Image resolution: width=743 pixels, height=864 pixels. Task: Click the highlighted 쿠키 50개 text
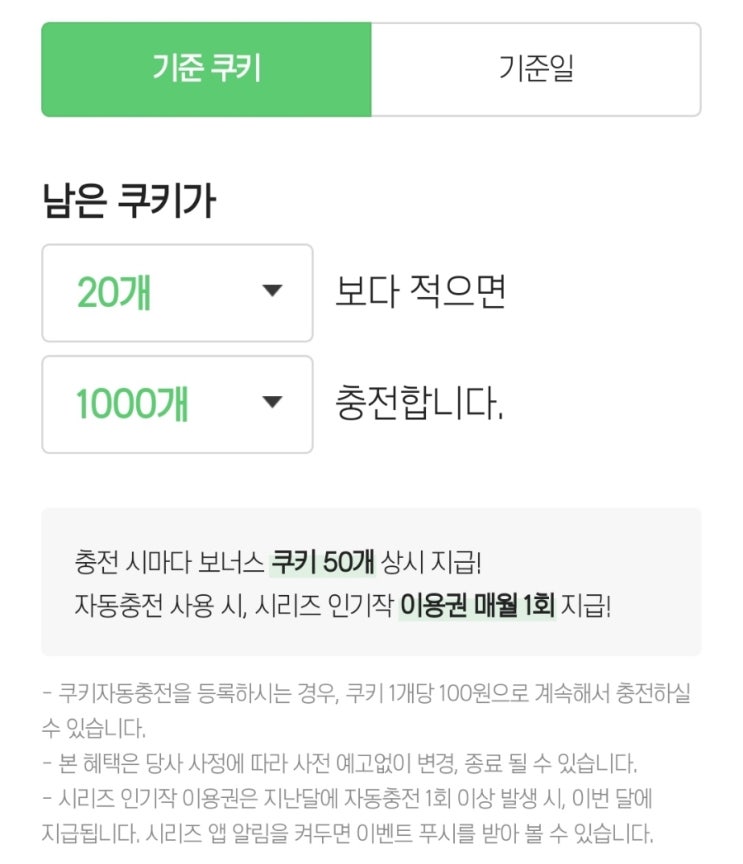[x=322, y=562]
